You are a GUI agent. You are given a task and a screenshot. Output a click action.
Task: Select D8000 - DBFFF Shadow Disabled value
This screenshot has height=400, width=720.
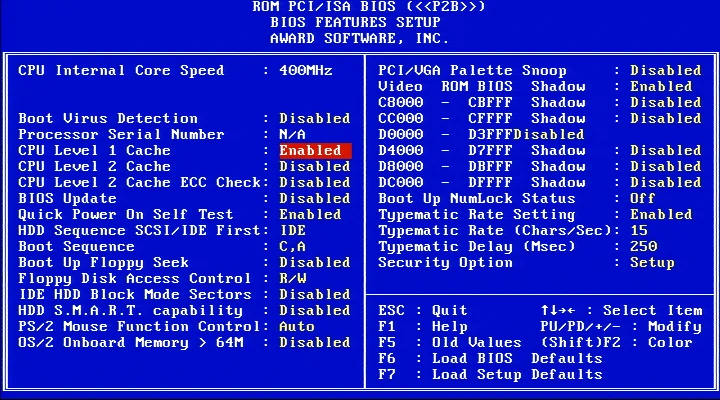pos(666,166)
